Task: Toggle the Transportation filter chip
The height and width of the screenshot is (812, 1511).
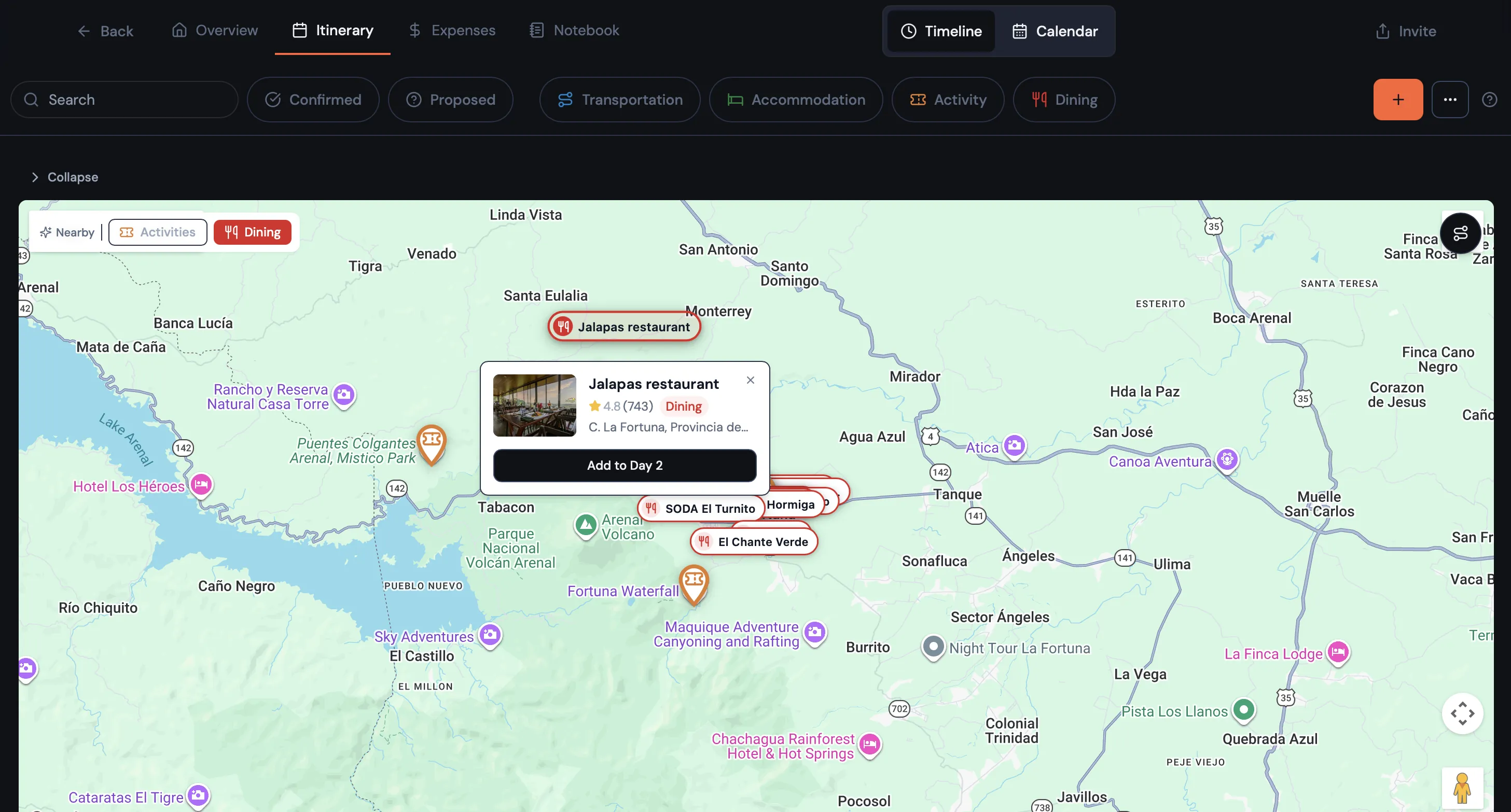Action: tap(620, 100)
